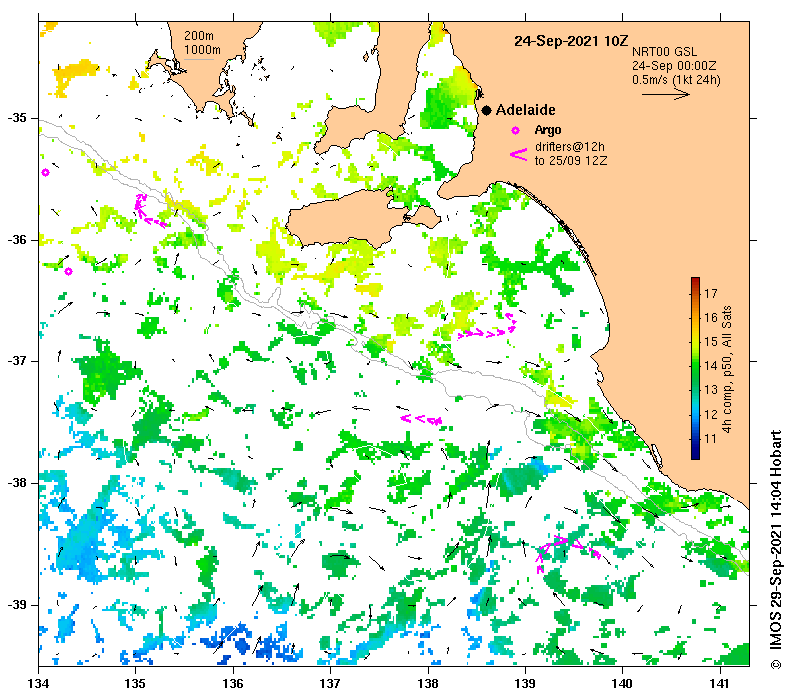Click the velocity scale reference arrow
Image resolution: width=791 pixels, height=700 pixels.
665,94
